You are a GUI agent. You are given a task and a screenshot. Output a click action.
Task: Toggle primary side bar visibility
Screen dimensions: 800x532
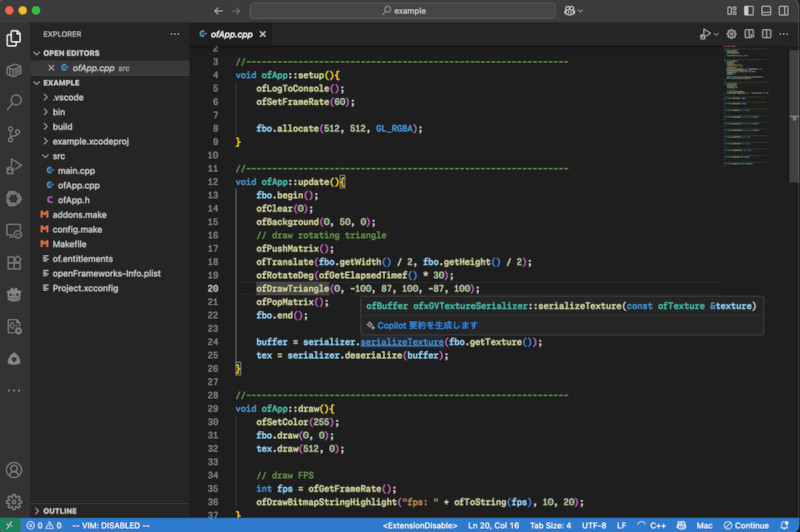click(749, 11)
